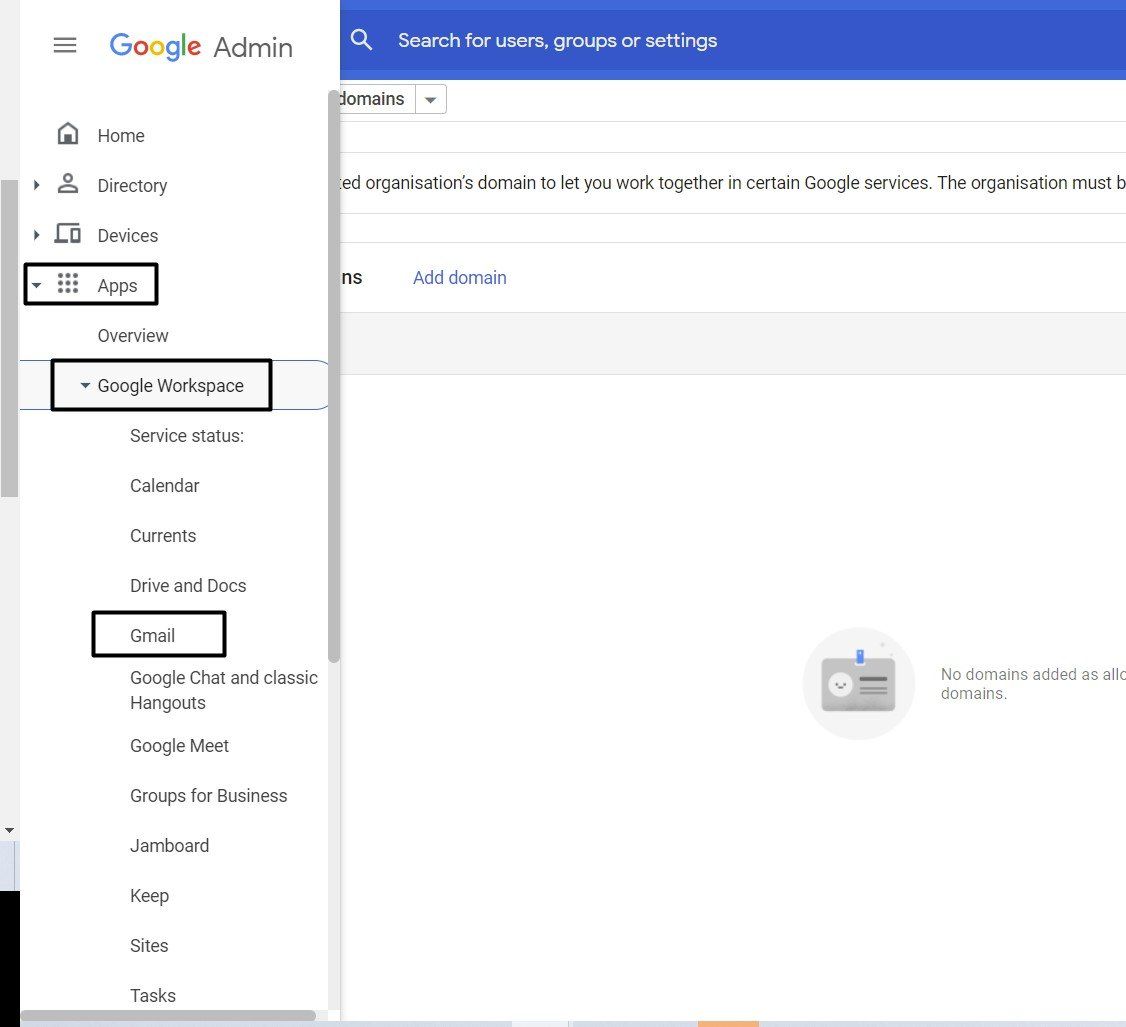Select the Home icon in sidebar

click(x=67, y=133)
